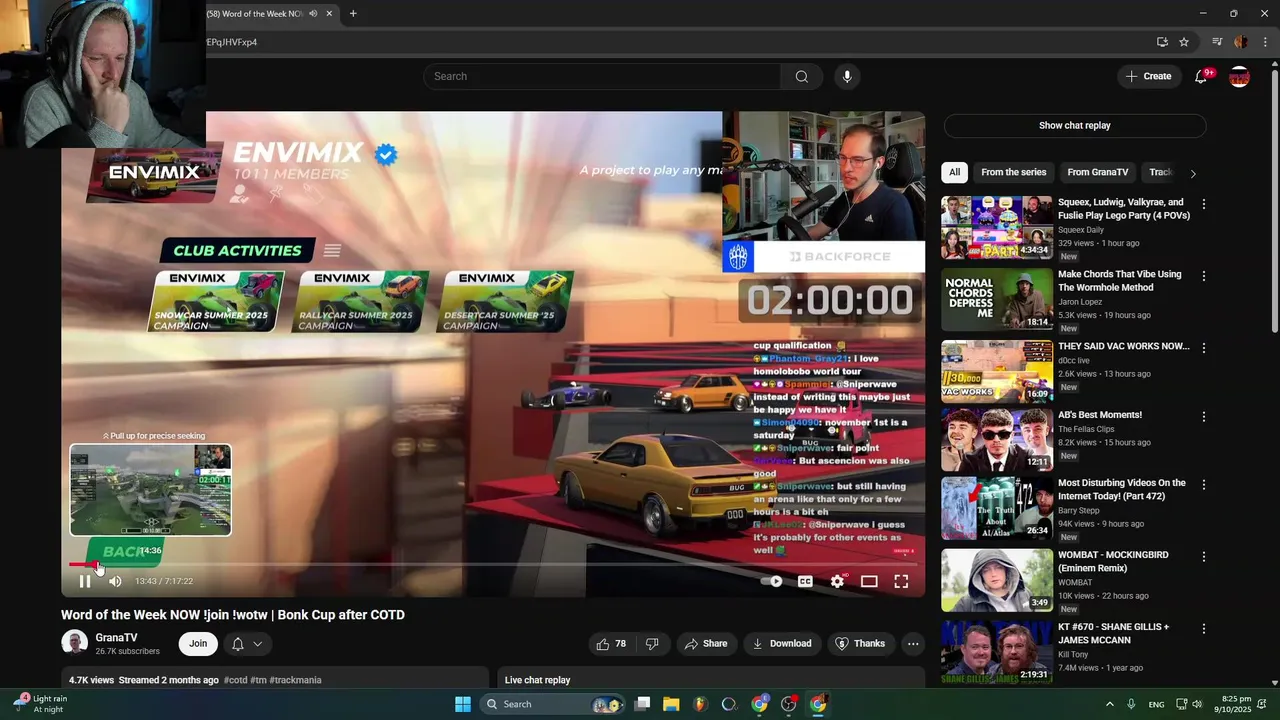The image size is (1280, 720).
Task: Enter full screen mode
Action: [901, 581]
